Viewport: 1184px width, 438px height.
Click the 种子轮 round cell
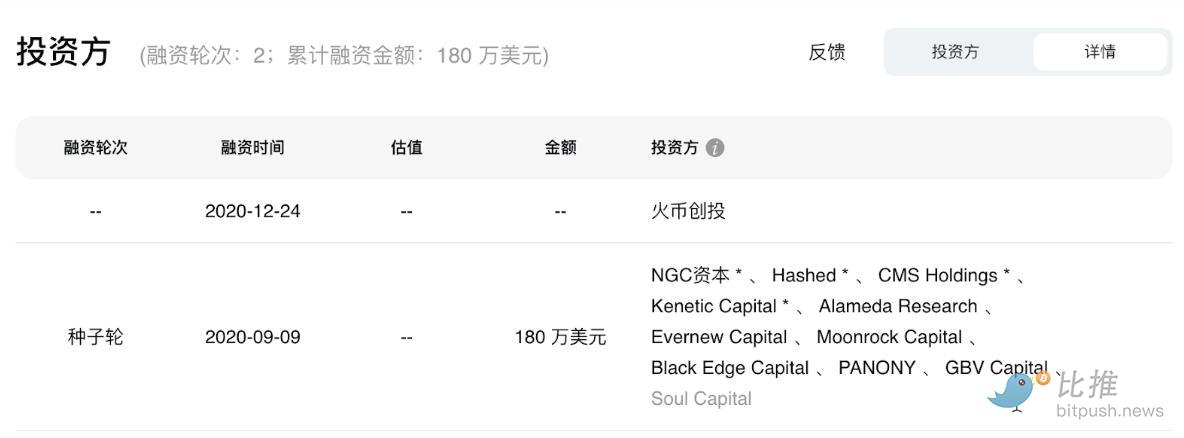96,337
